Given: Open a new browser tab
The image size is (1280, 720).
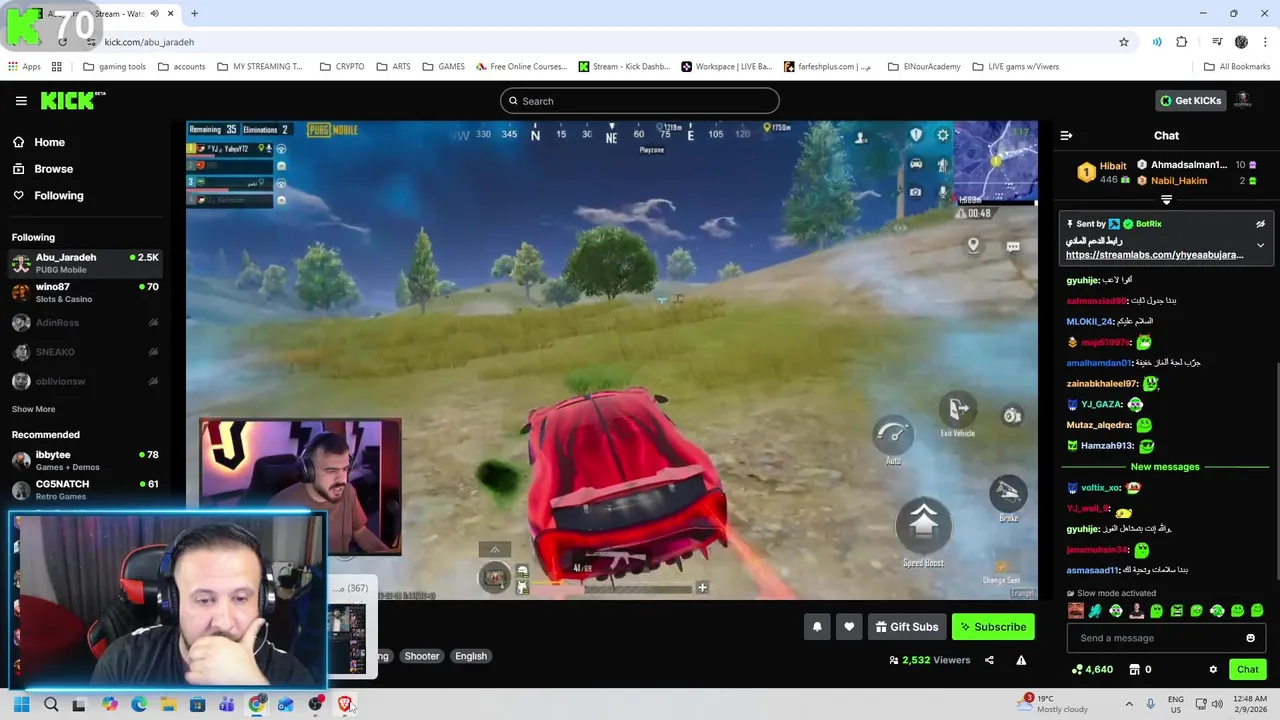Looking at the screenshot, I should point(194,13).
